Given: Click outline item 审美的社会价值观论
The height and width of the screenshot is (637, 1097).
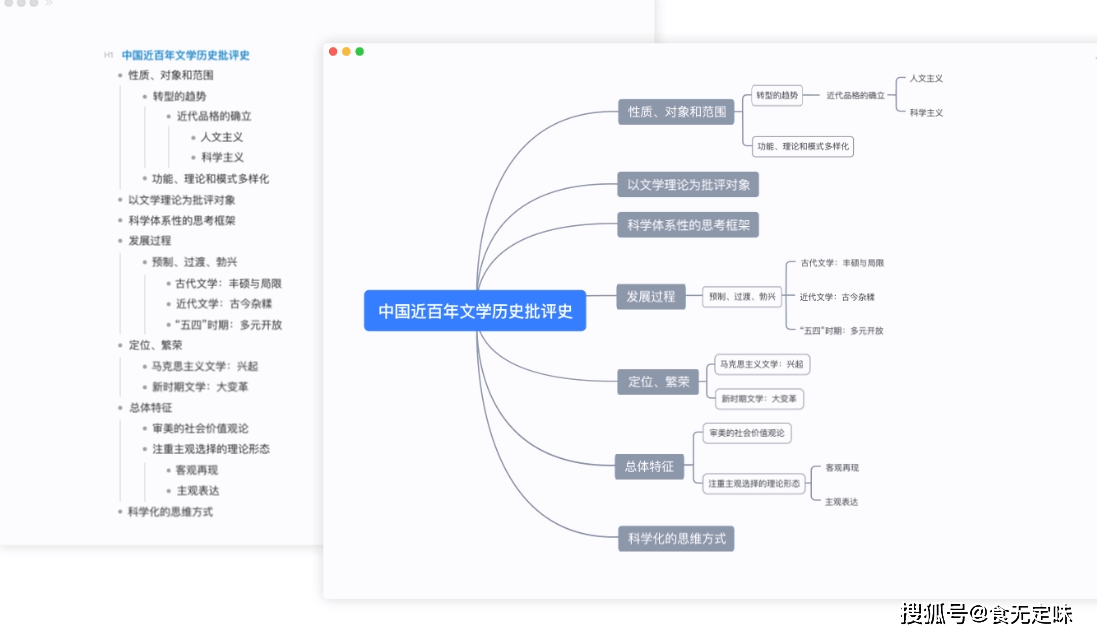Looking at the screenshot, I should coord(200,428).
